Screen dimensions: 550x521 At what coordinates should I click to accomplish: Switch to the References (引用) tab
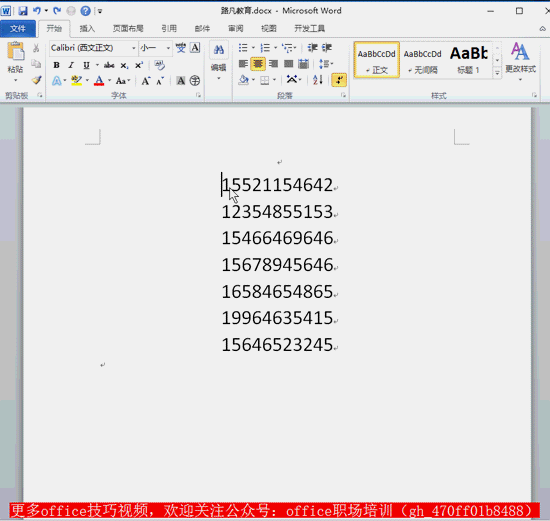[x=169, y=28]
